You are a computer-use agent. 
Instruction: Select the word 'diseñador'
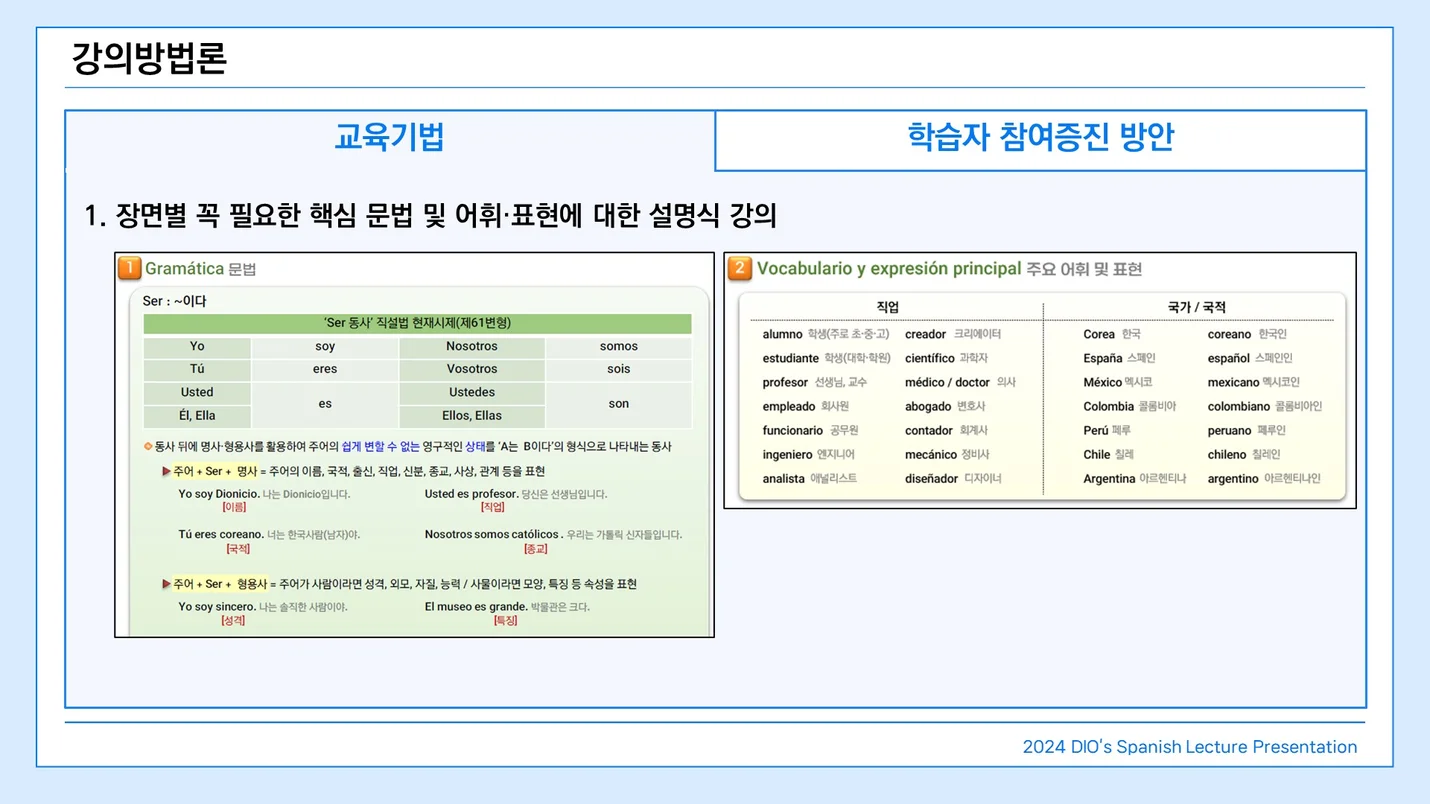[x=931, y=478]
